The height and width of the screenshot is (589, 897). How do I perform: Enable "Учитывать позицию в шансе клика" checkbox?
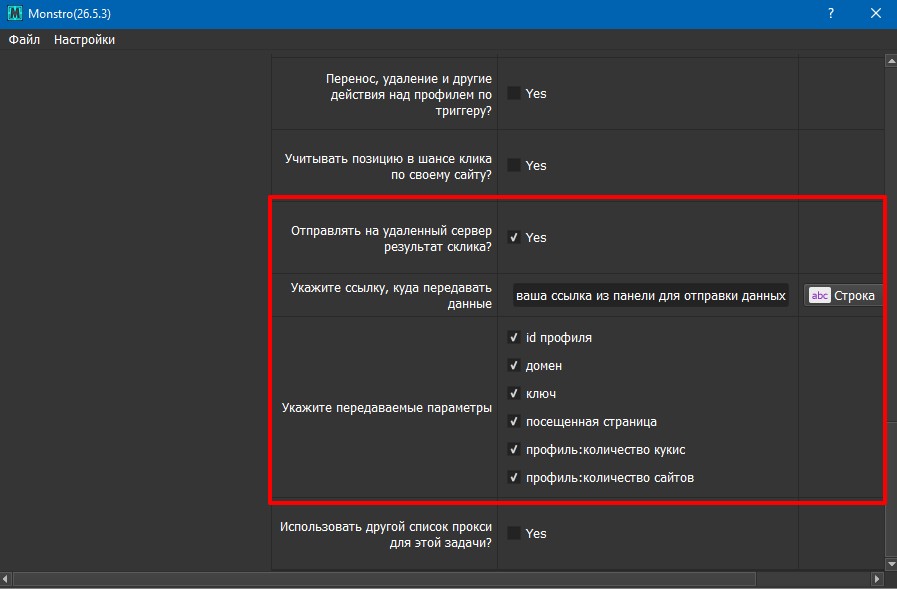pyautogui.click(x=514, y=165)
